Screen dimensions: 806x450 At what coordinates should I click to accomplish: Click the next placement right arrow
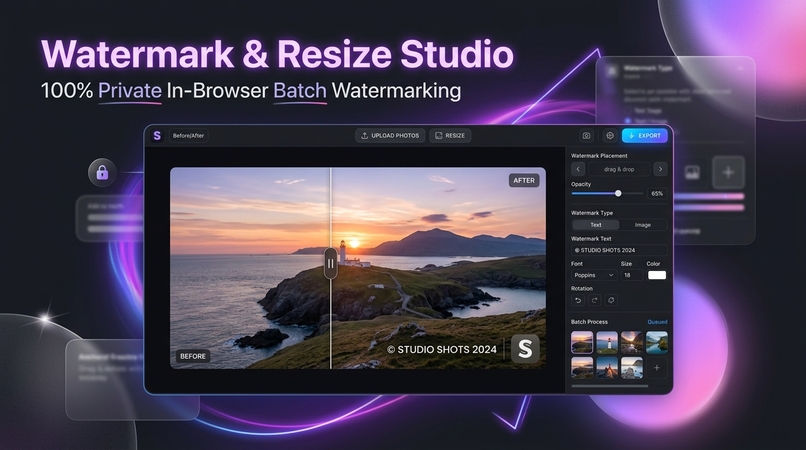(x=661, y=169)
